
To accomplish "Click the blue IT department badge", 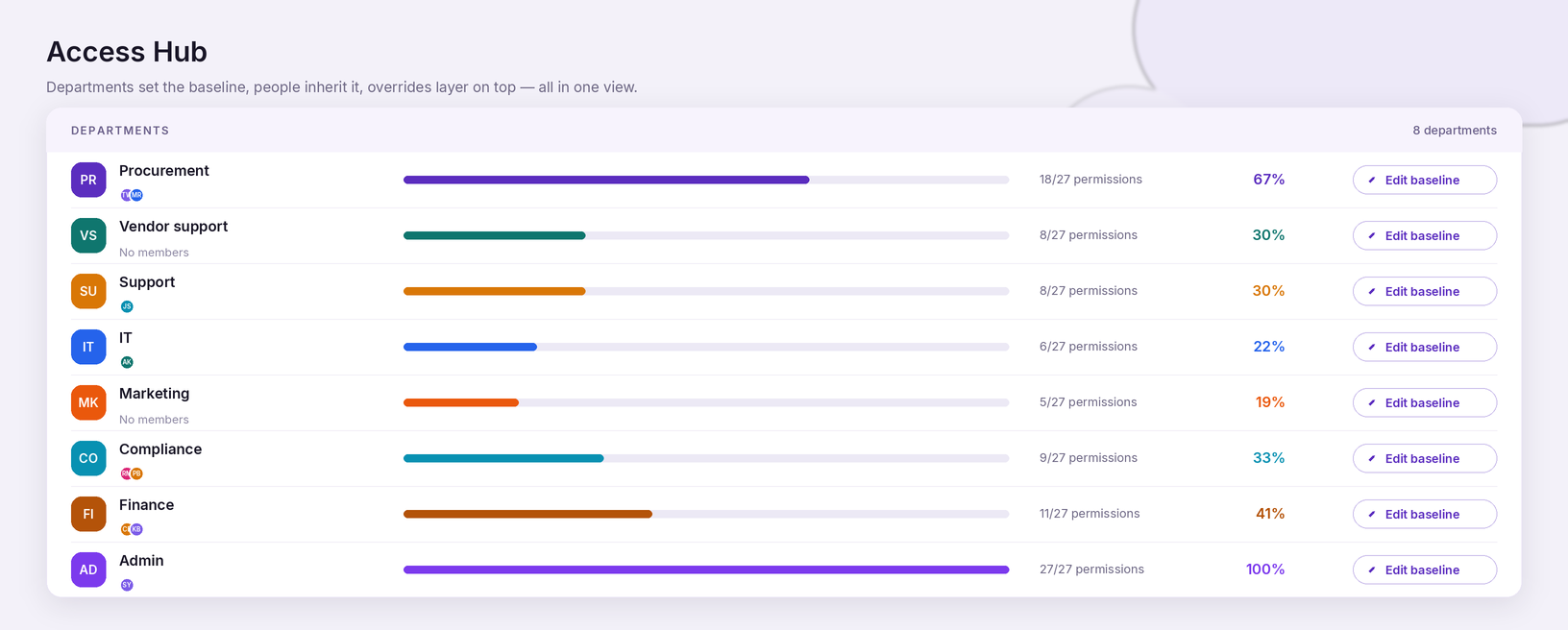I will click(88, 347).
